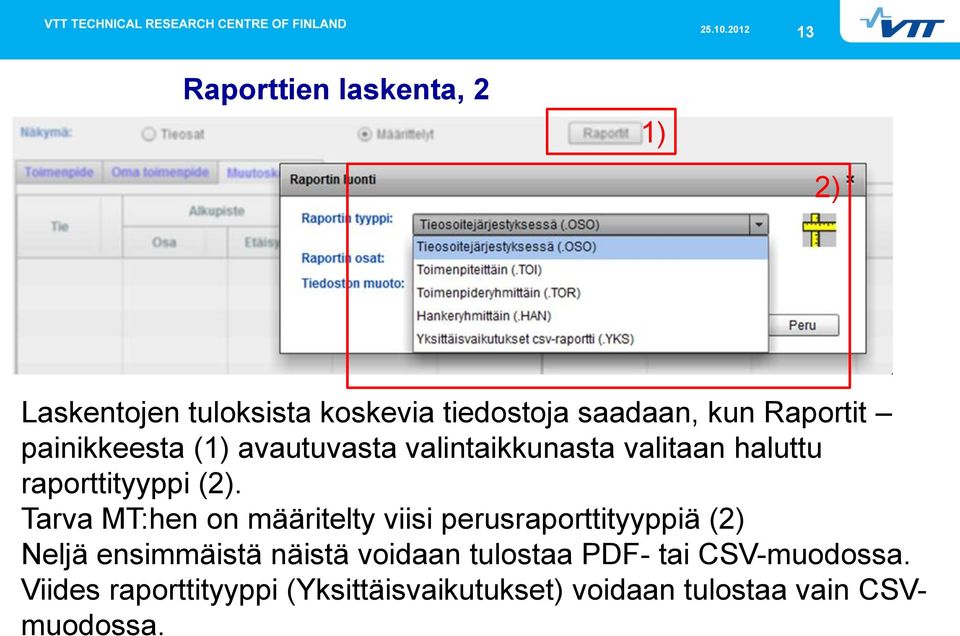Click the Raportin tyyppi combo box field

pos(590,225)
